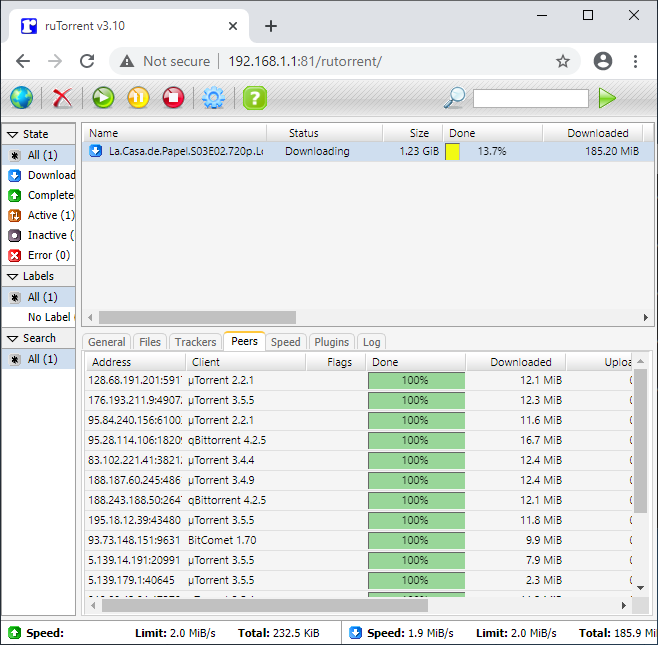Click the red X Remove torrent icon
This screenshot has height=645, width=658.
click(x=62, y=98)
